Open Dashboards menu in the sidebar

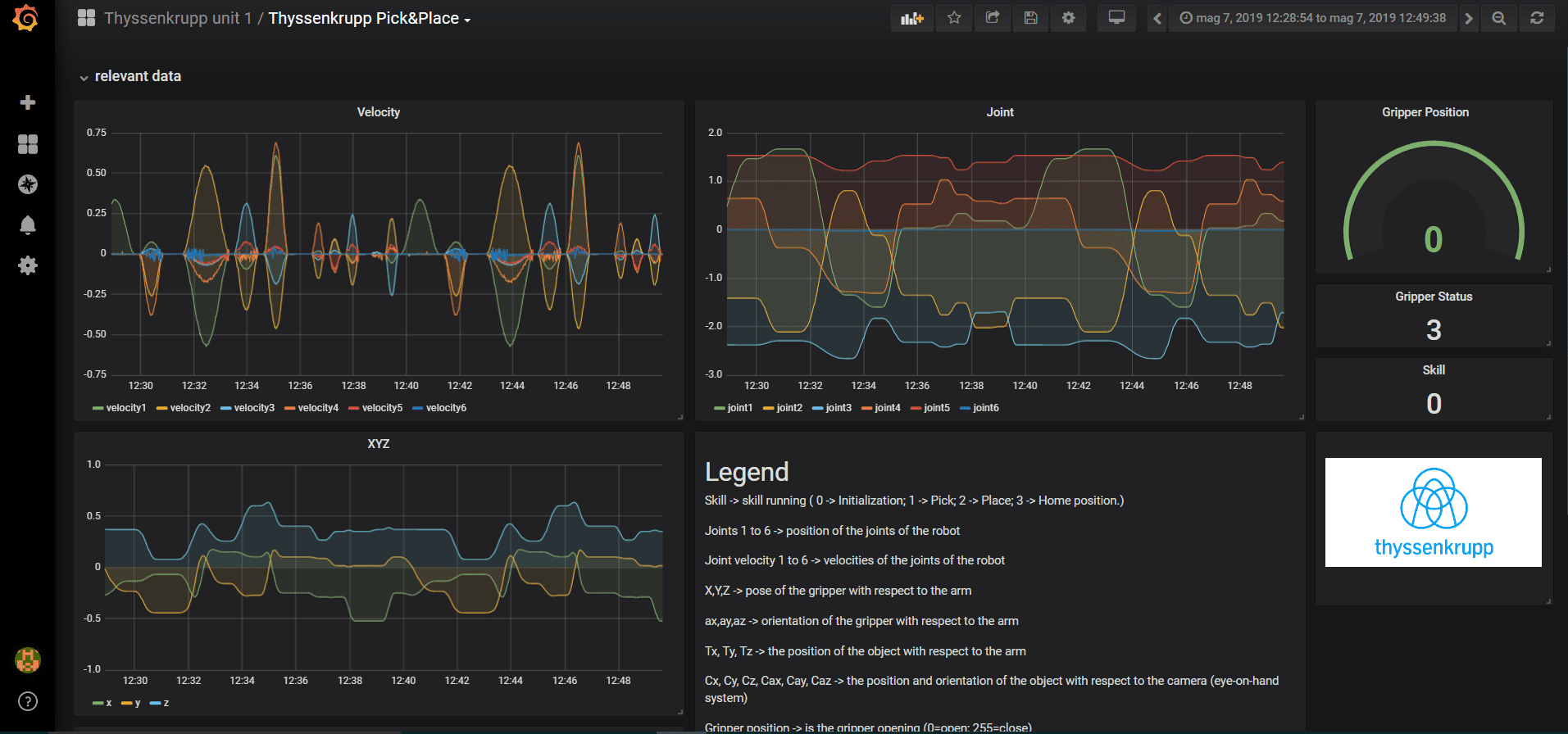pos(28,144)
